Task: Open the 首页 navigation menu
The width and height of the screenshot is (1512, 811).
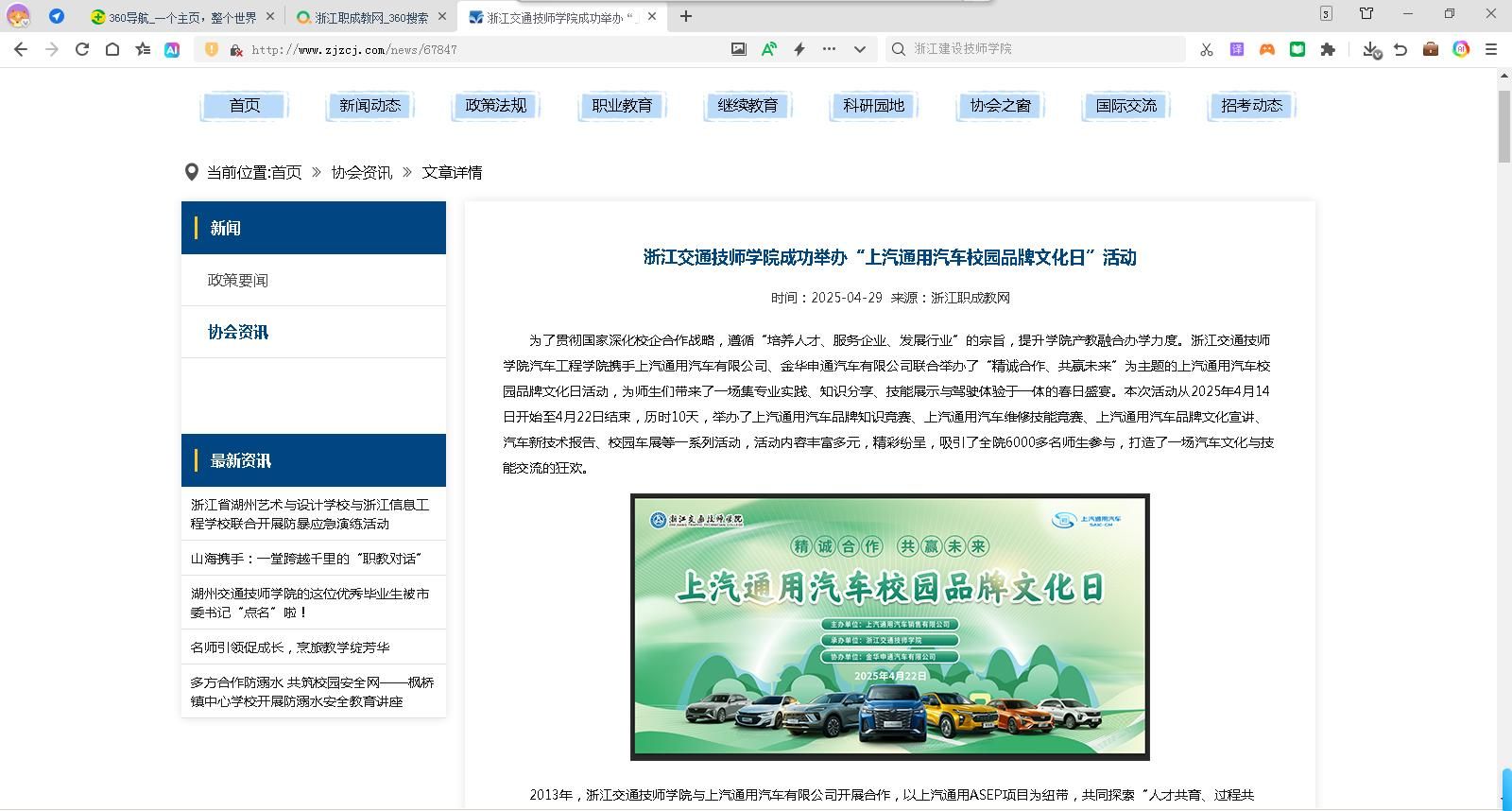Action: [x=245, y=106]
